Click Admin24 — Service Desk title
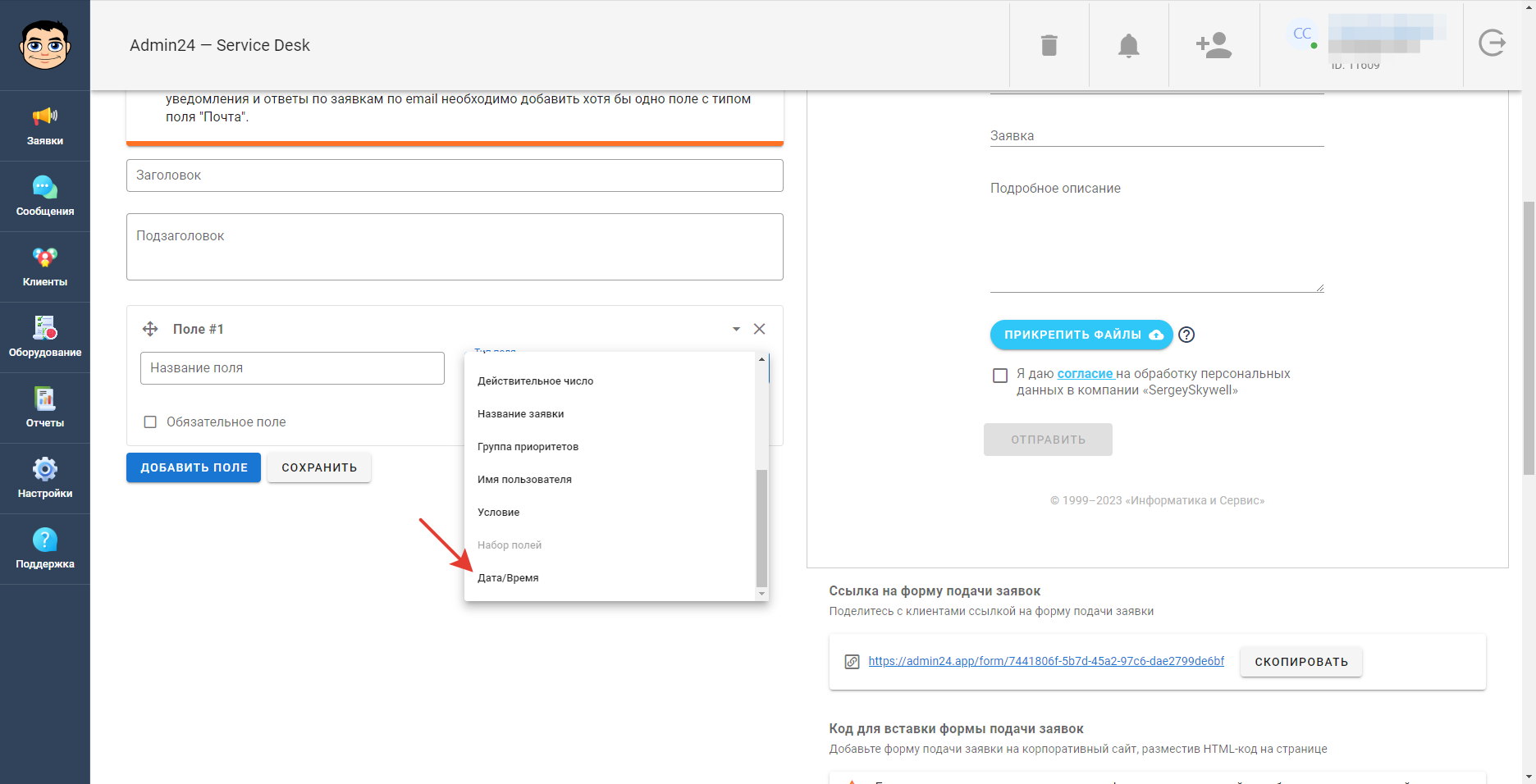1536x784 pixels. (220, 45)
